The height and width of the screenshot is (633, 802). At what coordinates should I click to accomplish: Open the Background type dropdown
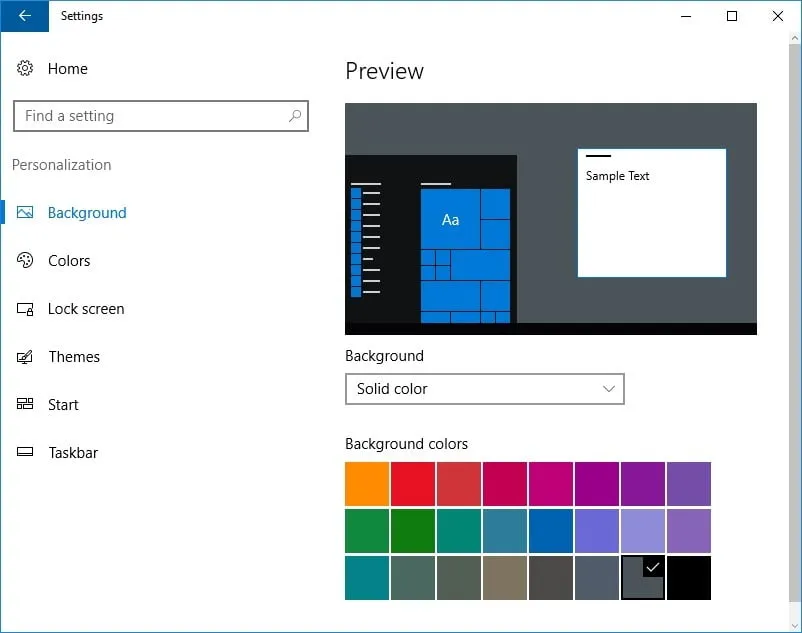484,389
